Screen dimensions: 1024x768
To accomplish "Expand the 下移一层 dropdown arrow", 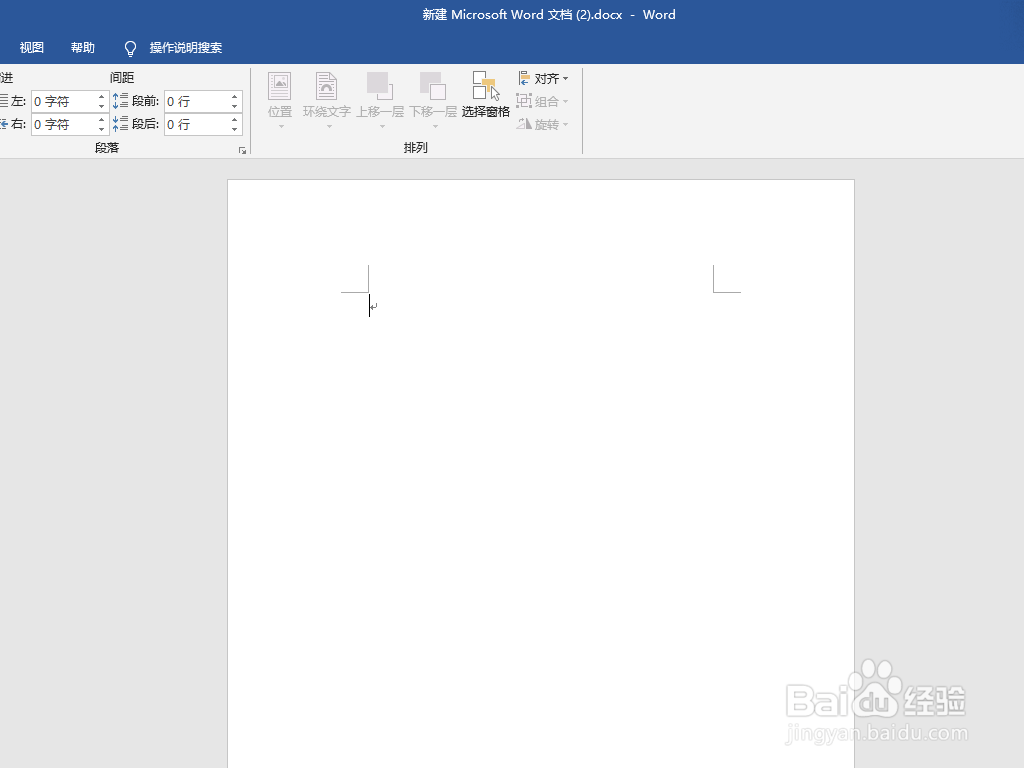I will coord(436,126).
